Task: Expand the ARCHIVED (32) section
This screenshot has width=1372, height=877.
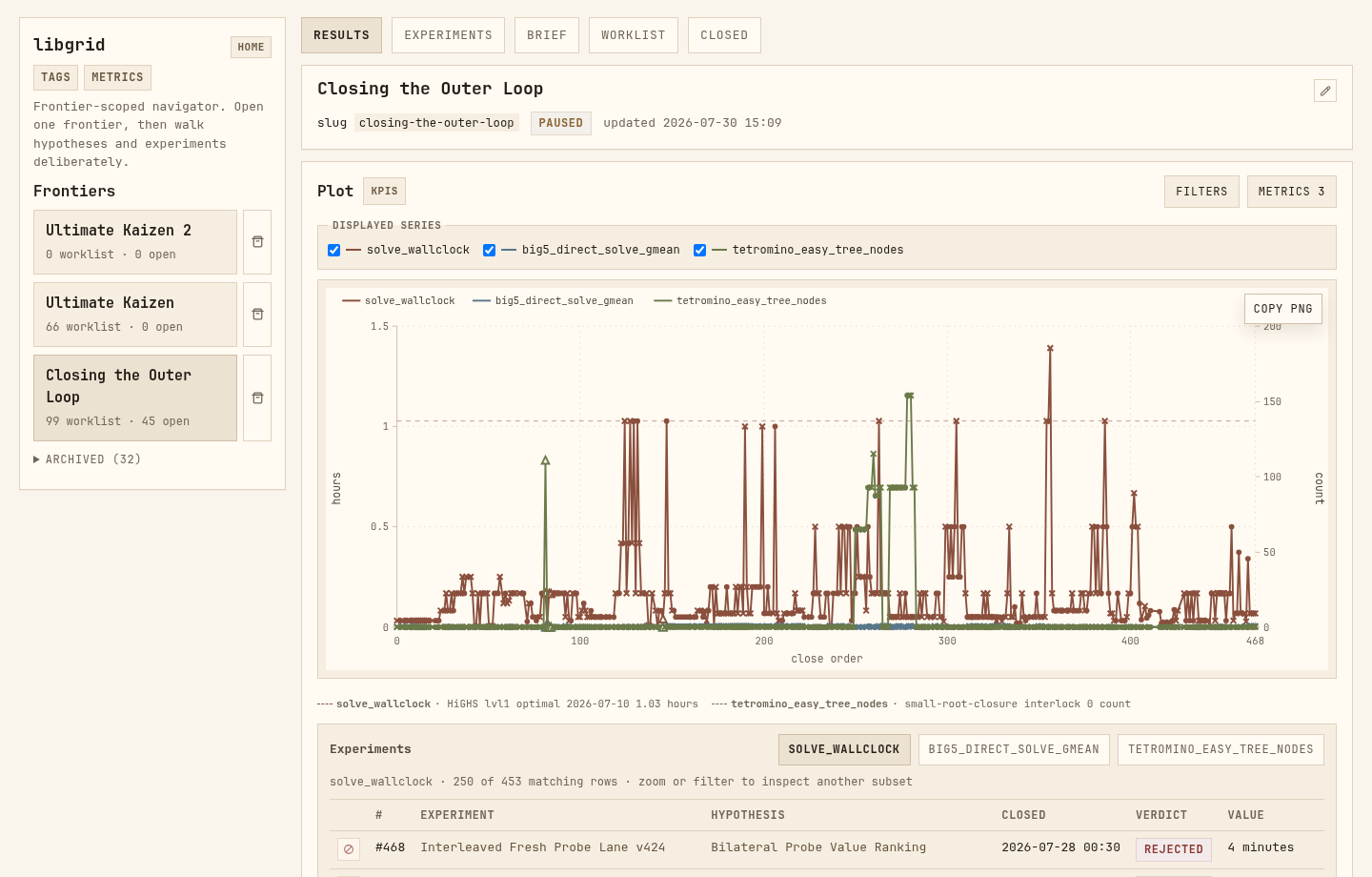Action: pyautogui.click(x=88, y=459)
